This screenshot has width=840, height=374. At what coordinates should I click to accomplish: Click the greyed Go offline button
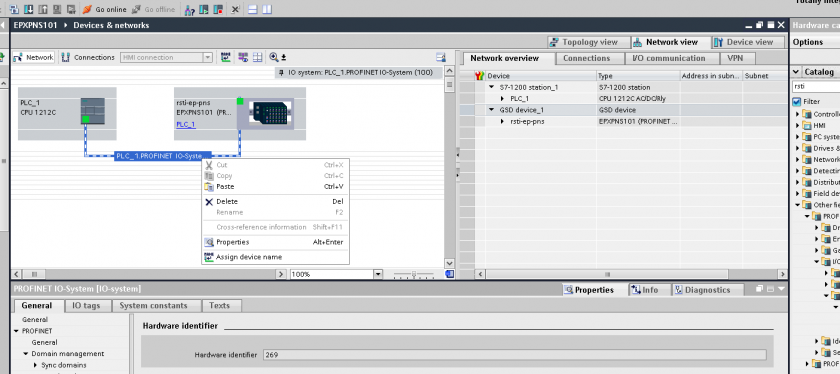click(x=153, y=10)
